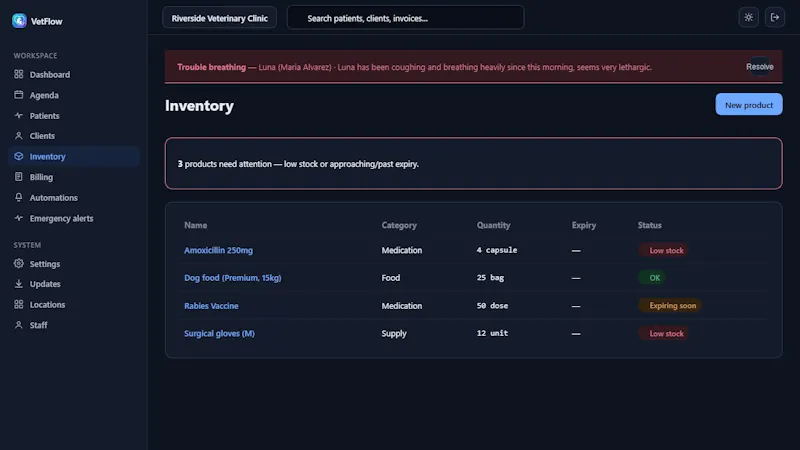This screenshot has height=450, width=800.
Task: Click the Food category cell
Action: [391, 278]
